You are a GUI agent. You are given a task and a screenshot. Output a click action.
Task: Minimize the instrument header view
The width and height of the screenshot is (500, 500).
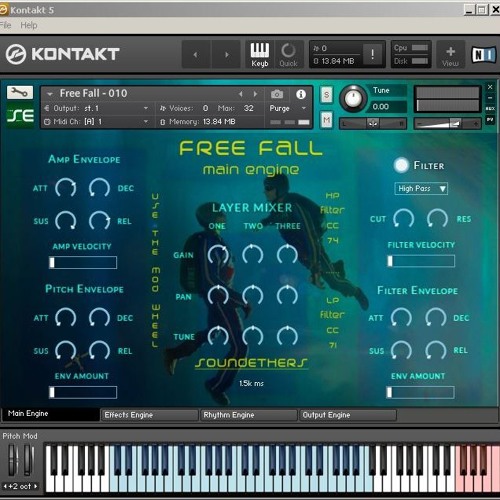pos(490,98)
